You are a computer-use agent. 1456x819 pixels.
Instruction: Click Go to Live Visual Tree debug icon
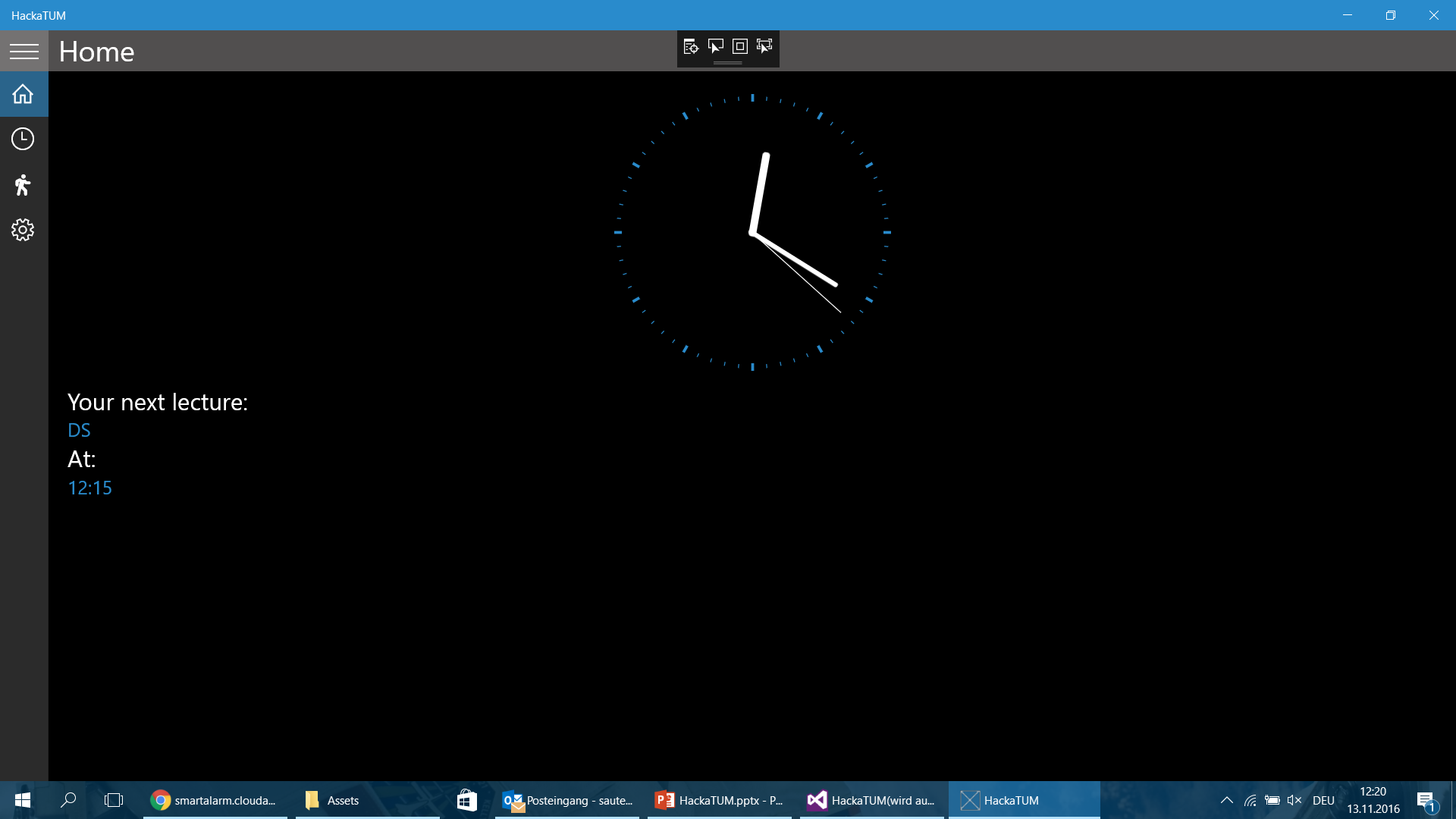[690, 47]
